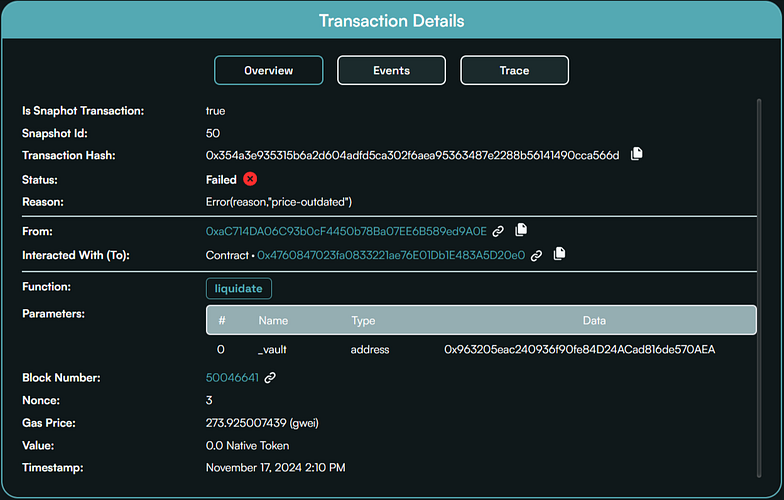This screenshot has width=784, height=500.
Task: Open the From address 0xaC714DA0... link
Action: (x=346, y=232)
